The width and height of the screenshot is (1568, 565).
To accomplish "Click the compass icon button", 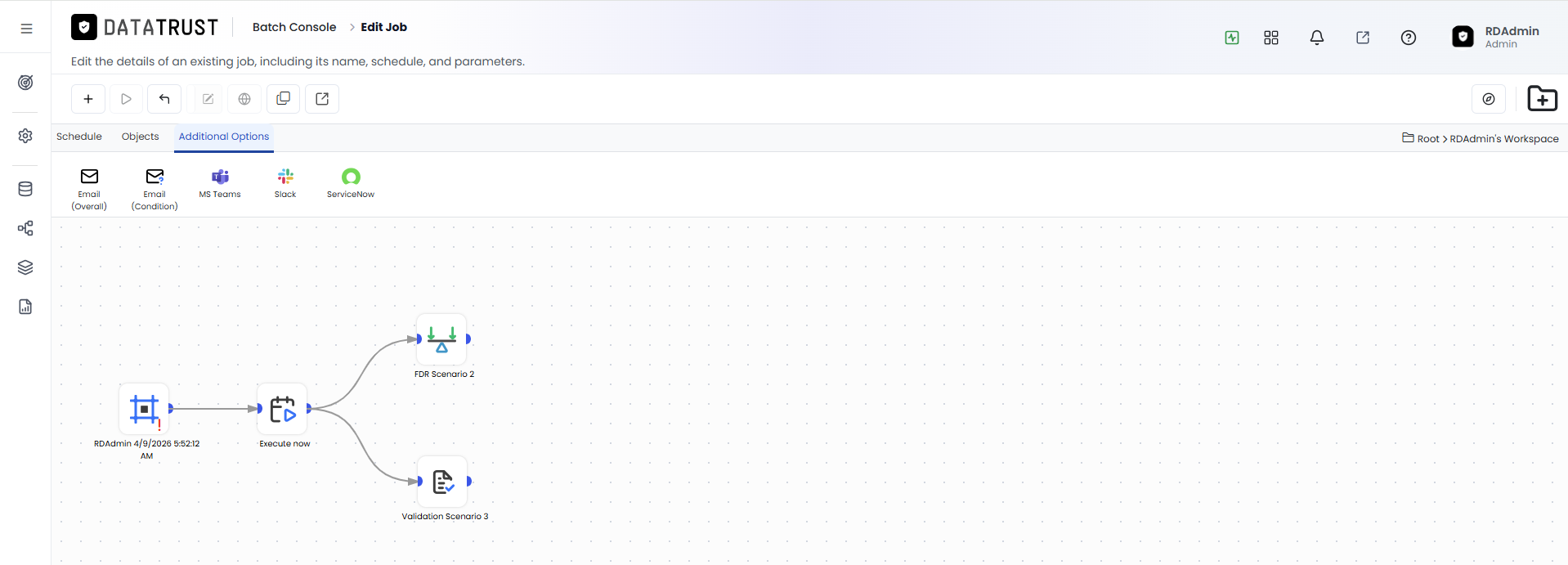I will pyautogui.click(x=1489, y=99).
